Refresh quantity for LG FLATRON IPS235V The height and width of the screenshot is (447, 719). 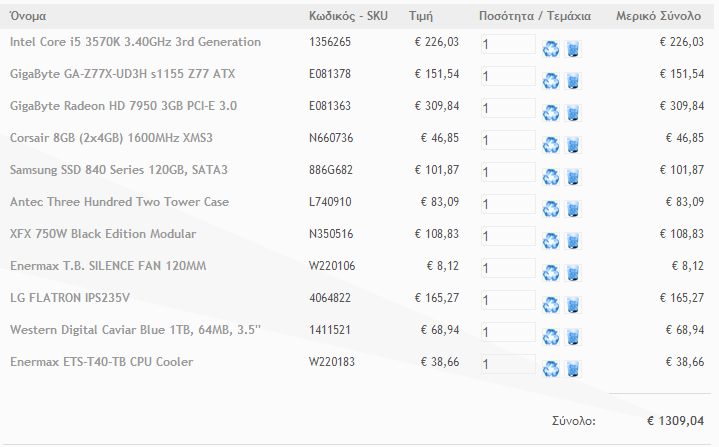click(x=551, y=305)
